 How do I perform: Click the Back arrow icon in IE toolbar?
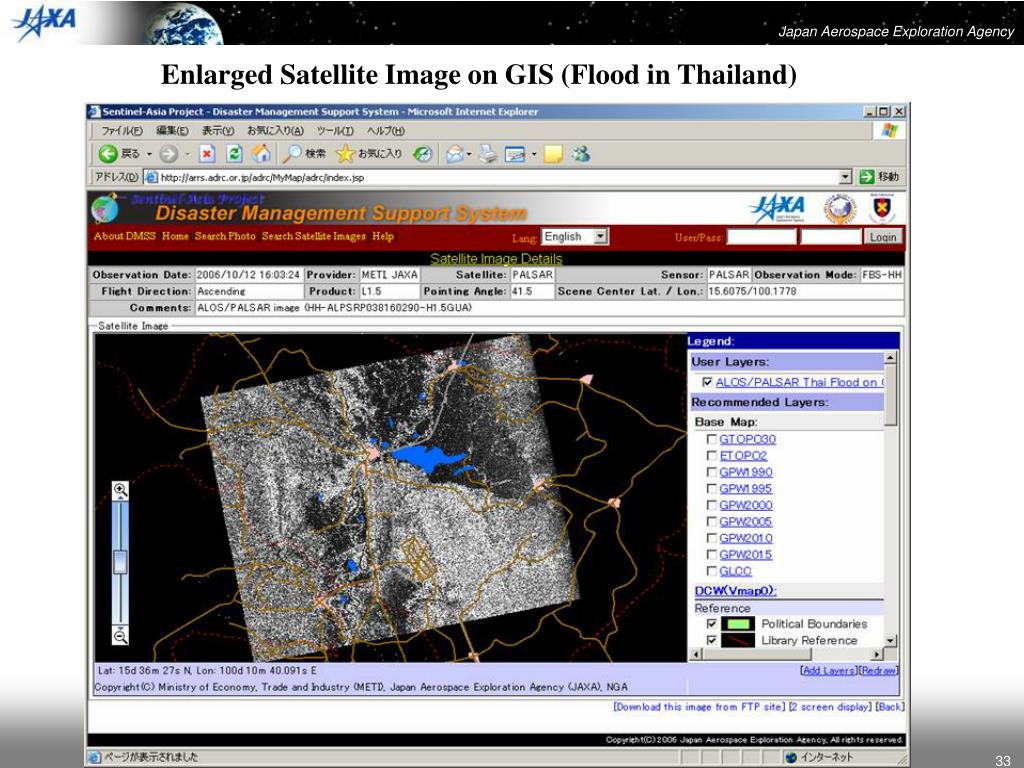[x=108, y=154]
